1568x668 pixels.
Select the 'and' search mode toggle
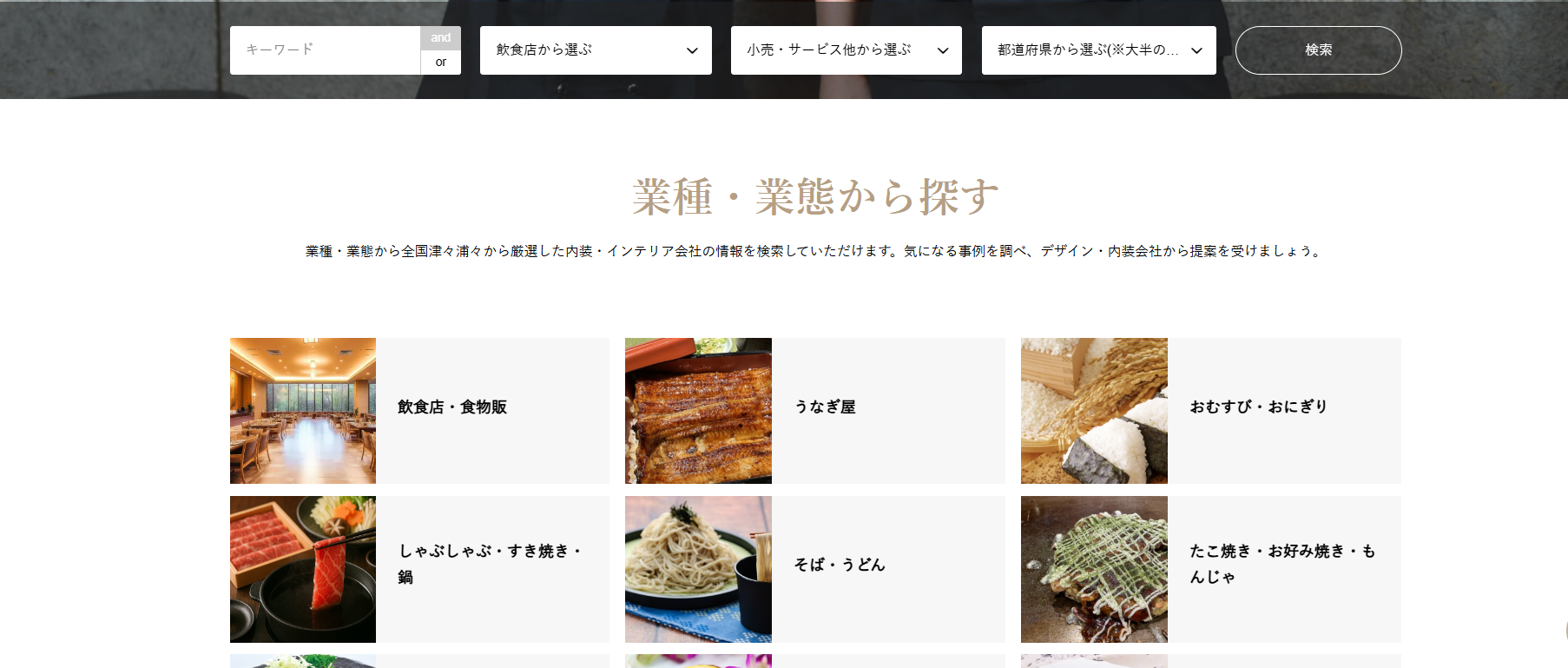click(441, 38)
